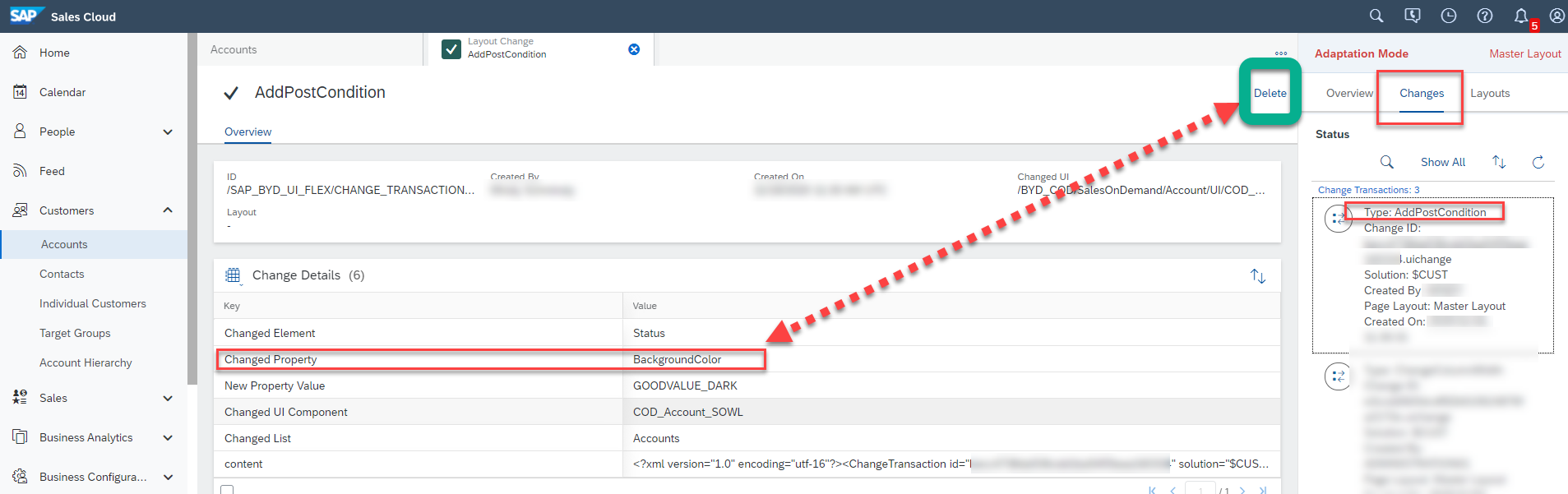
Task: Sort the Change Details table
Action: pyautogui.click(x=1258, y=276)
